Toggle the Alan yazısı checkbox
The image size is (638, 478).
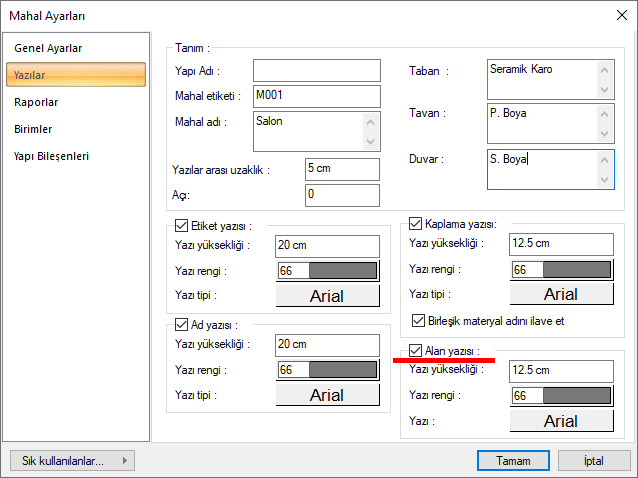pyautogui.click(x=417, y=350)
